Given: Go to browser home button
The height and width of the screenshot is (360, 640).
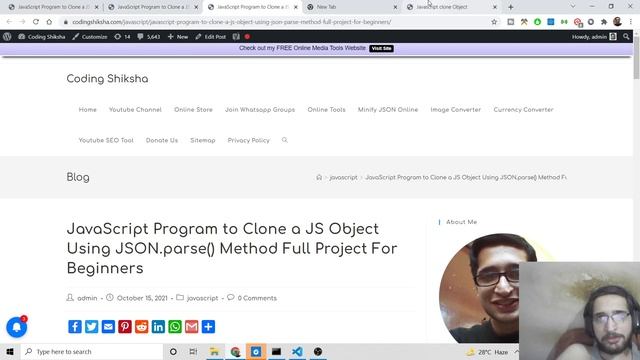Looking at the screenshot, I should coord(49,22).
